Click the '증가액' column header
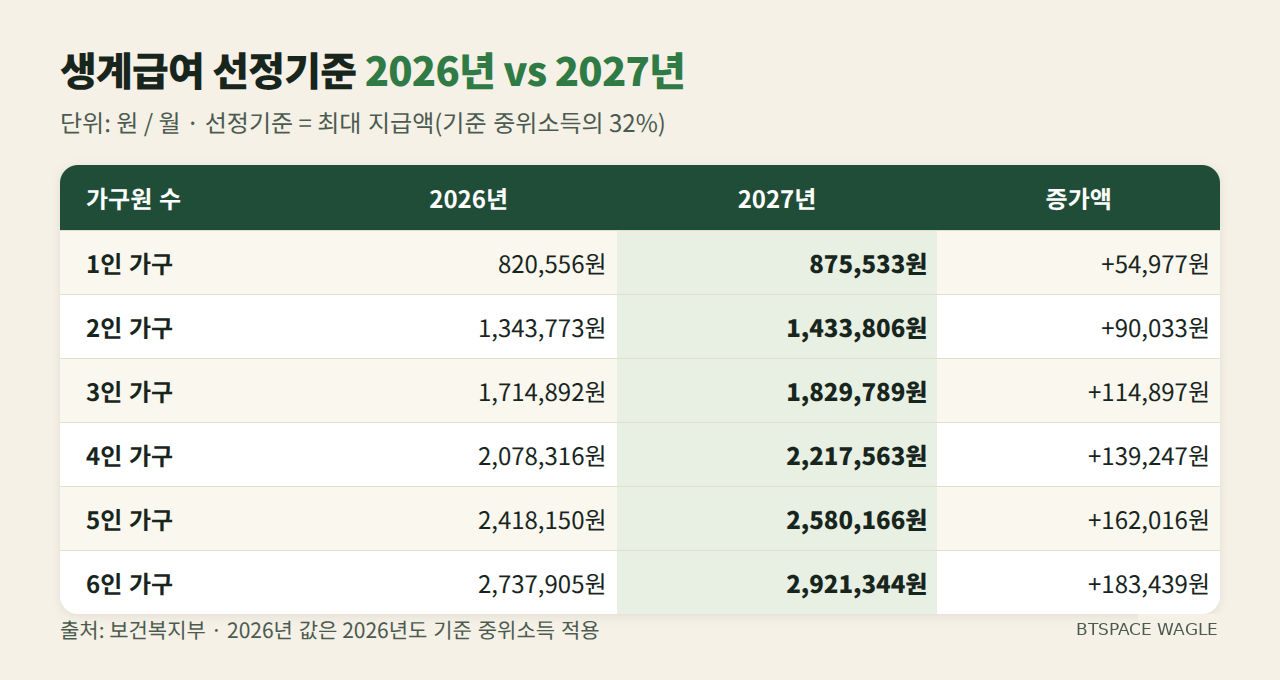This screenshot has width=1280, height=680. pyautogui.click(x=1079, y=199)
